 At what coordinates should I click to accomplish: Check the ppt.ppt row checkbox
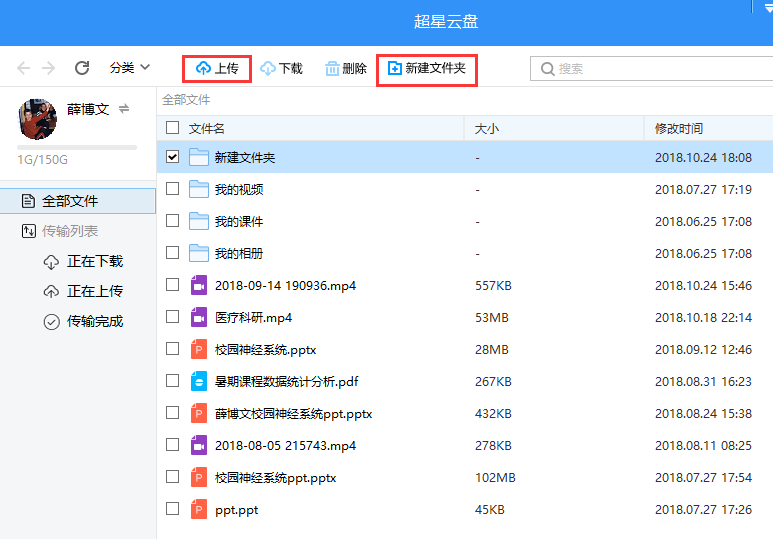(173, 508)
